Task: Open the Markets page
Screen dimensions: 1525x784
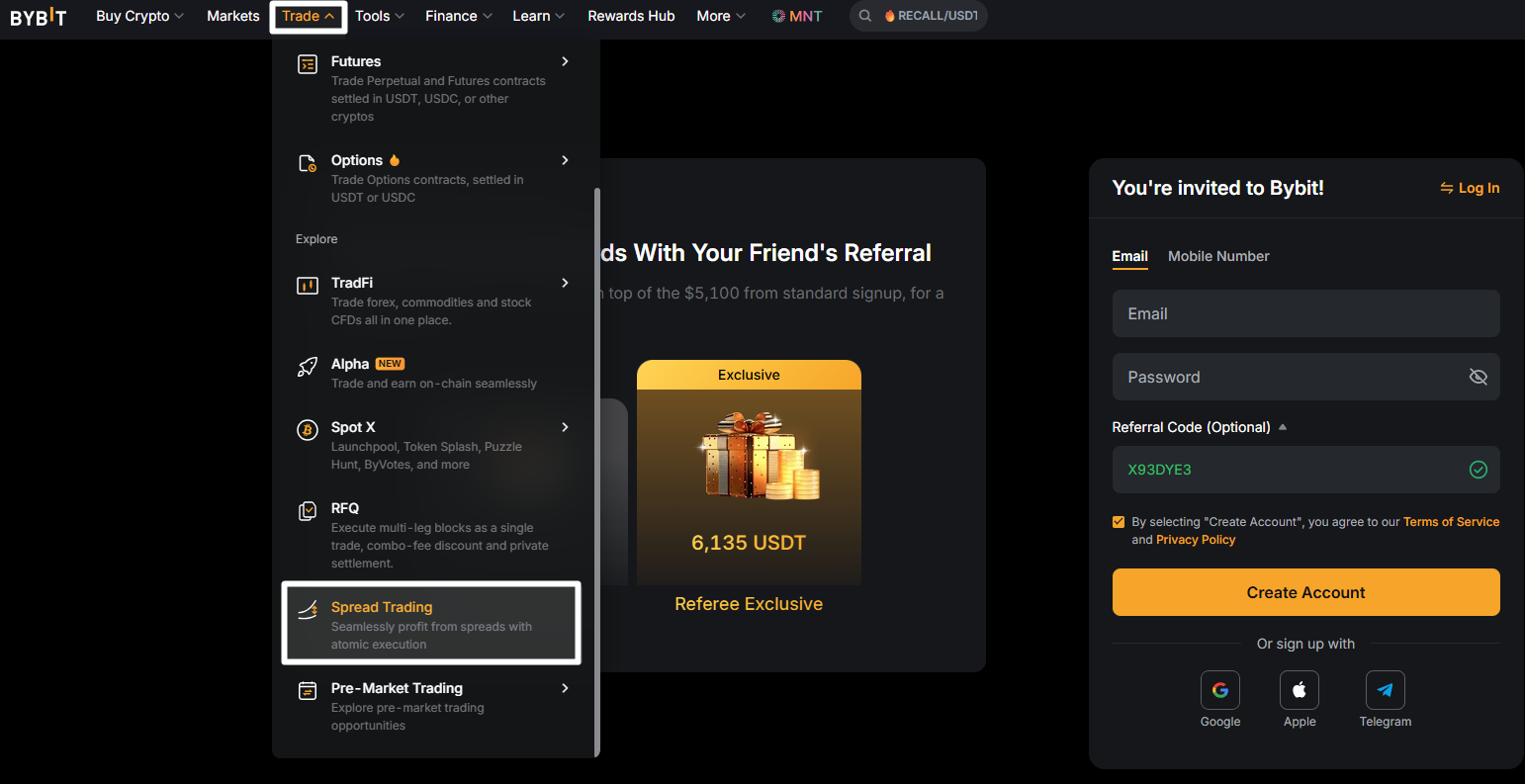Action: (x=233, y=16)
